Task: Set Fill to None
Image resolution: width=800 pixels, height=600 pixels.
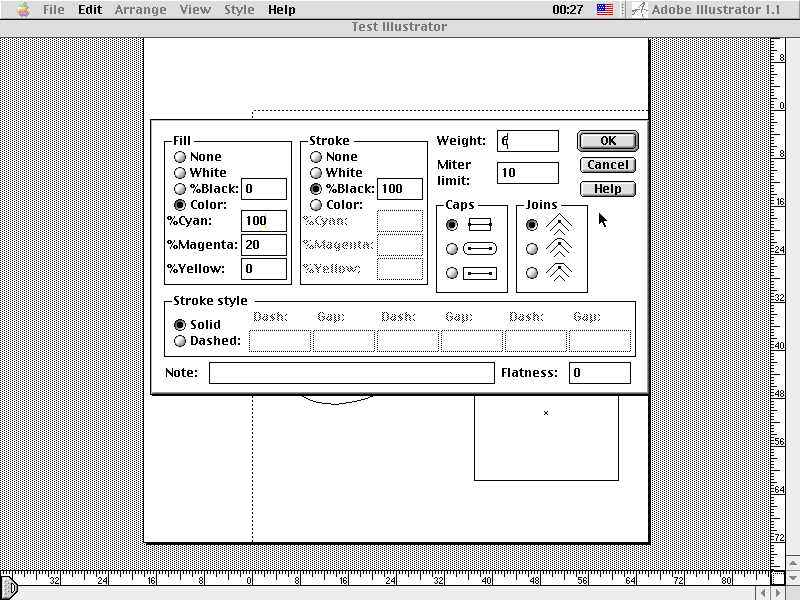Action: coord(180,157)
